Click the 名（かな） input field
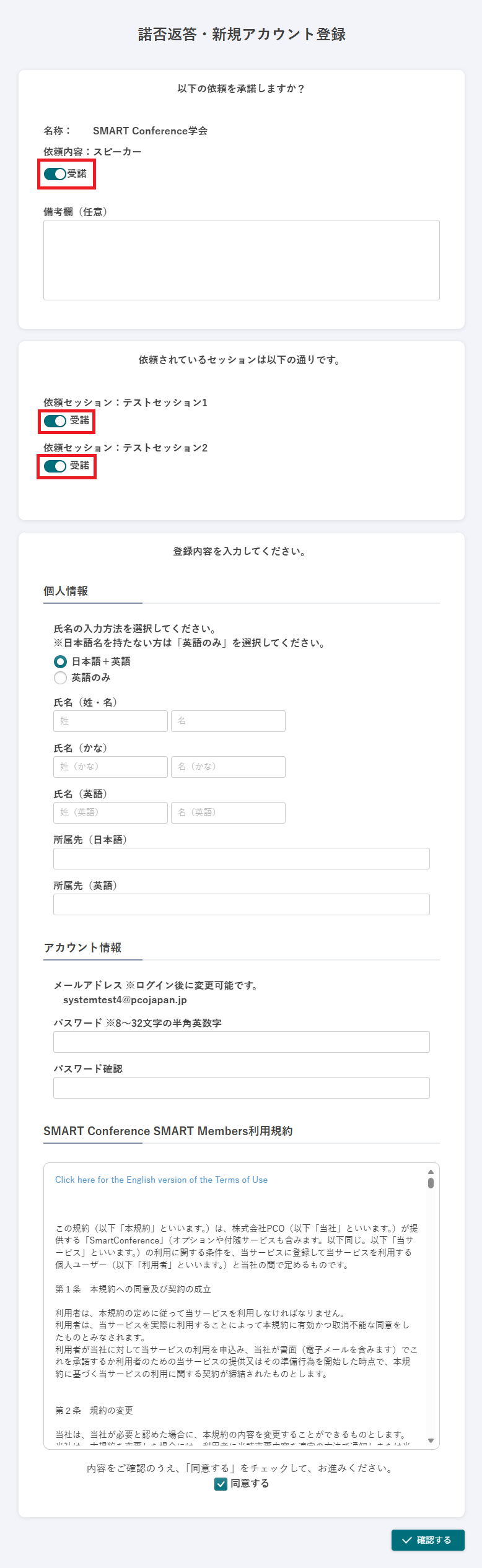Image resolution: width=482 pixels, height=1568 pixels. (228, 767)
